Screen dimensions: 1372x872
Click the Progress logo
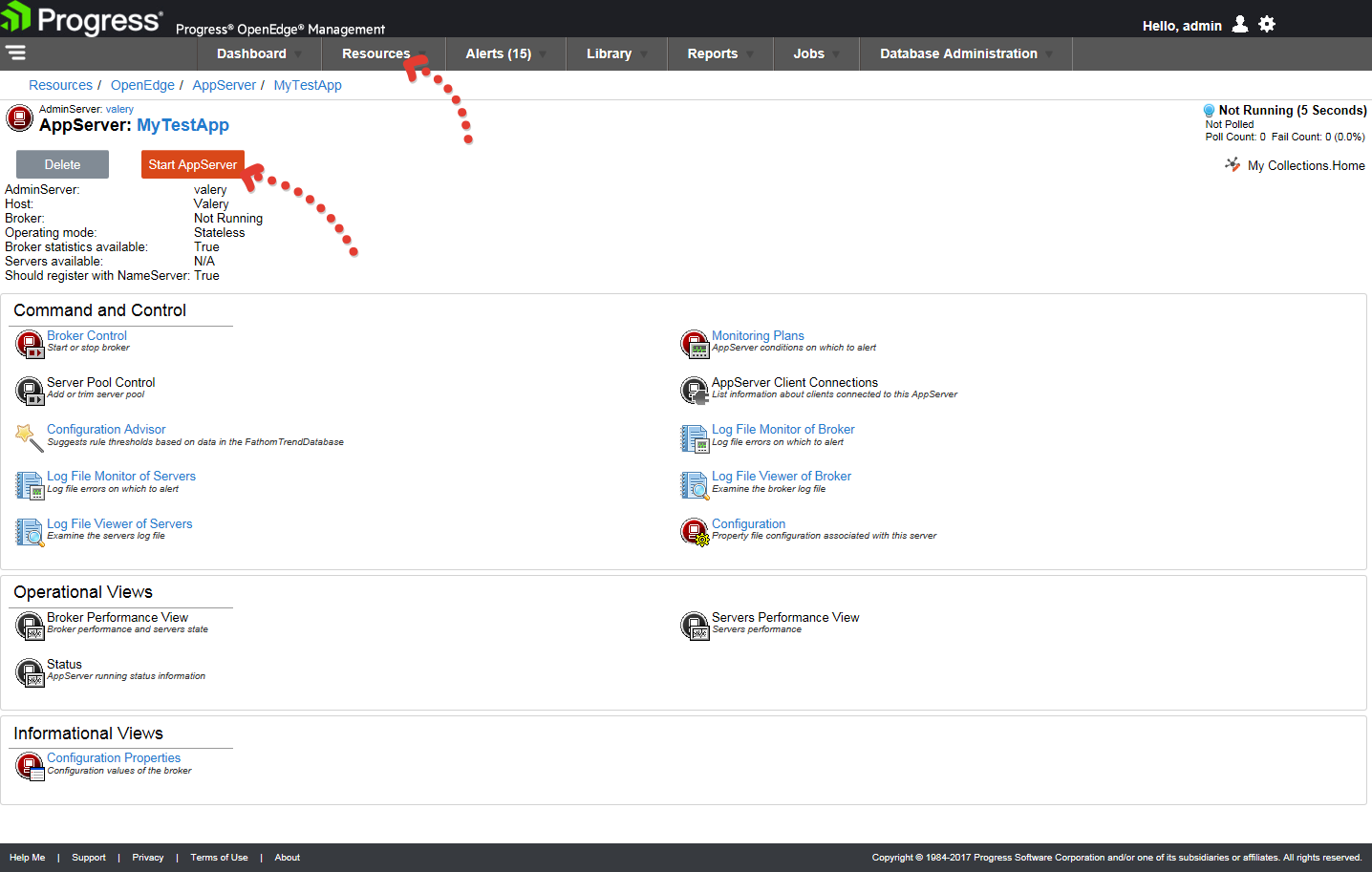pos(81,18)
